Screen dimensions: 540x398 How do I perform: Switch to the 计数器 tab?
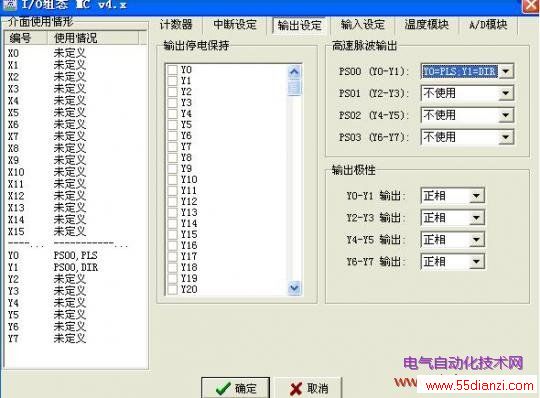point(176,24)
